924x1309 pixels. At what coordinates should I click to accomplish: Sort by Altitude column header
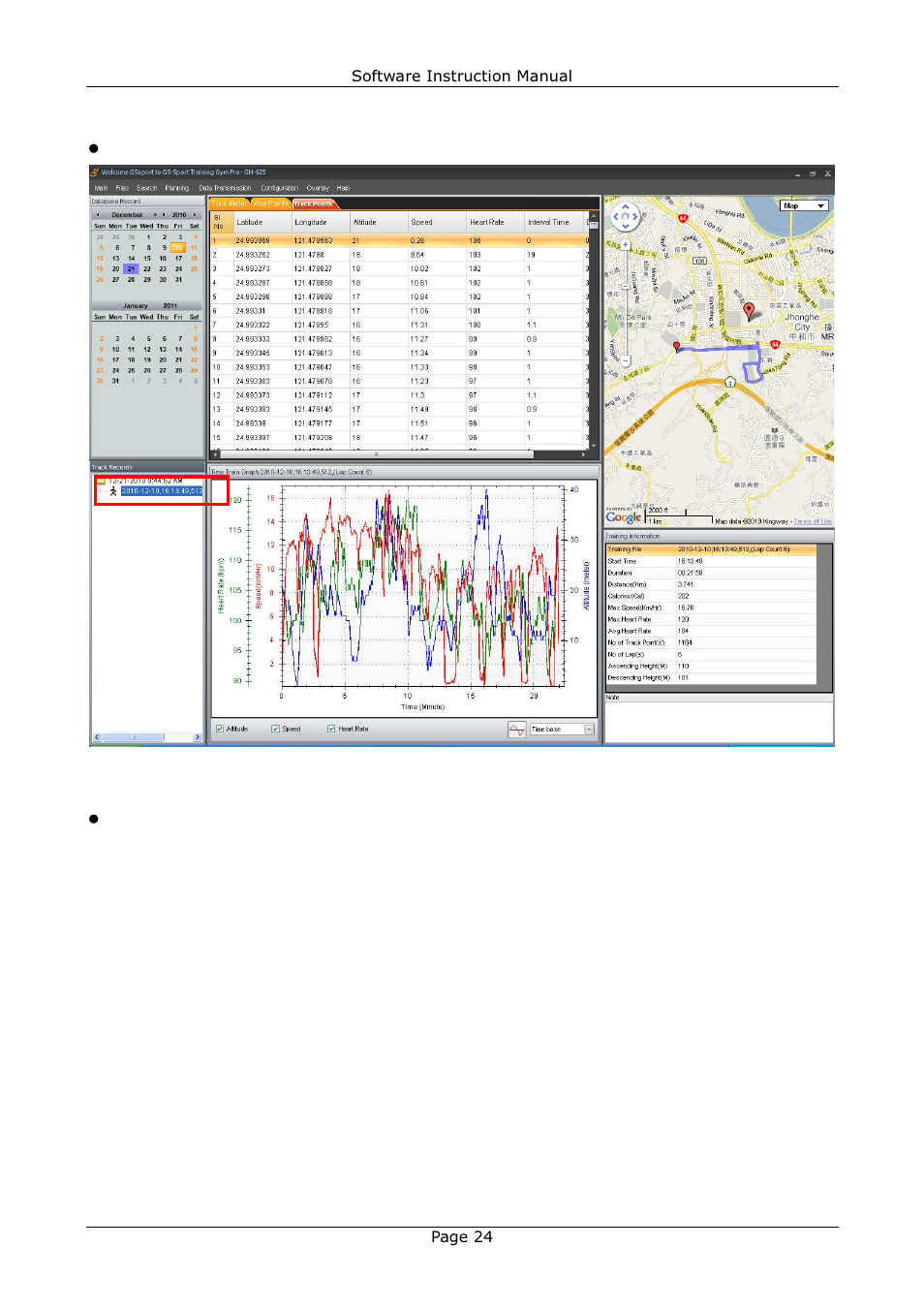[x=378, y=222]
